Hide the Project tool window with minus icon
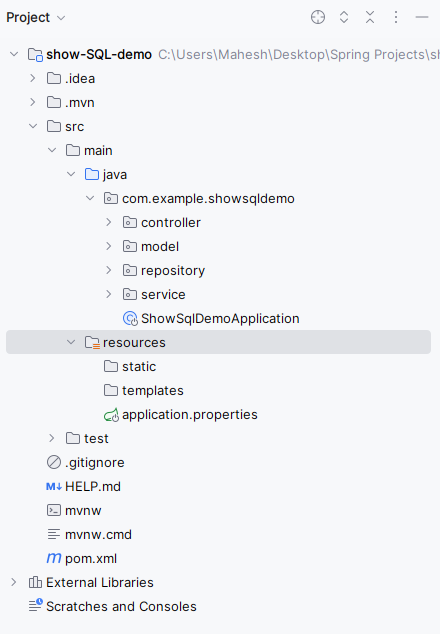 (422, 17)
